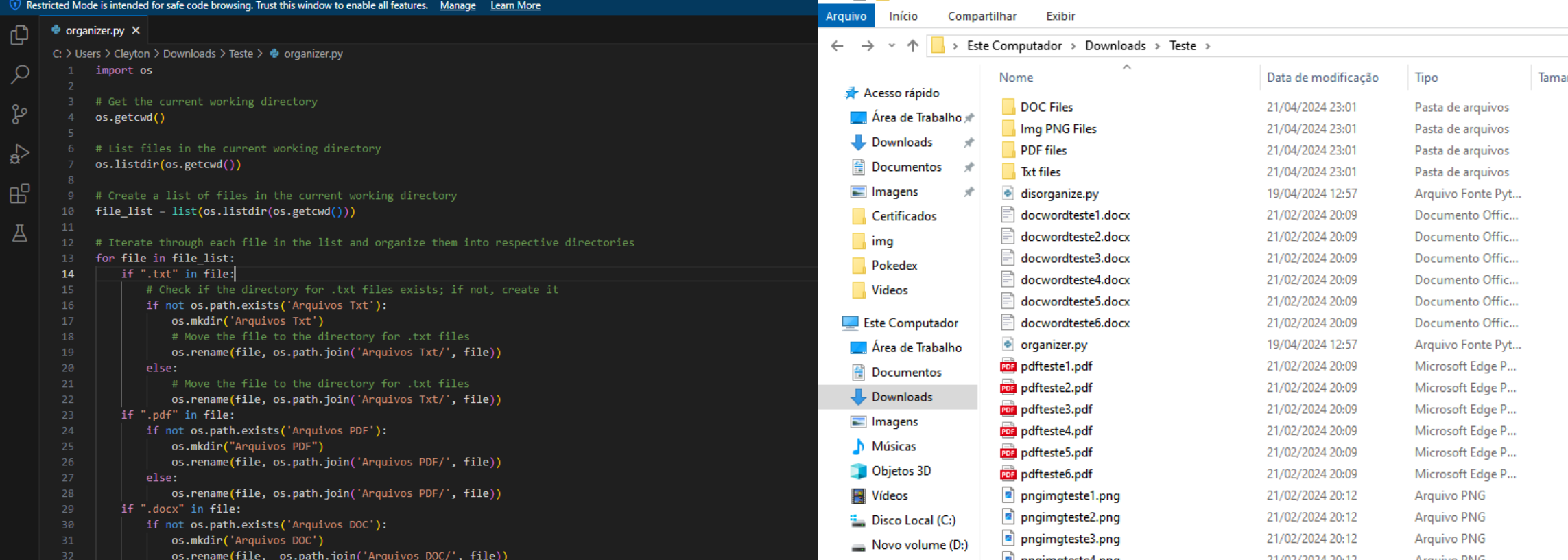The width and height of the screenshot is (1568, 560).
Task: Open the Run and Debug view
Action: point(20,154)
